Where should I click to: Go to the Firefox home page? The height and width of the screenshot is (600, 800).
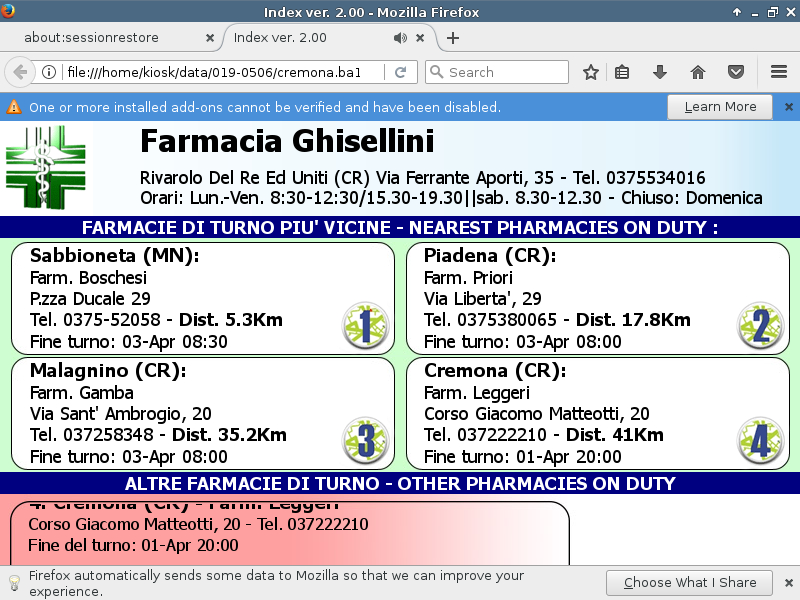(698, 72)
